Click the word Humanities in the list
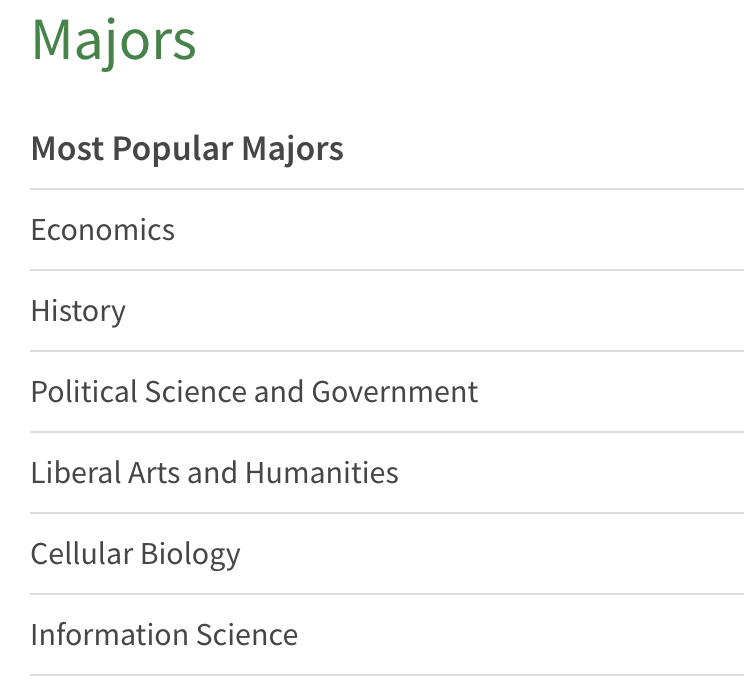 tap(322, 473)
